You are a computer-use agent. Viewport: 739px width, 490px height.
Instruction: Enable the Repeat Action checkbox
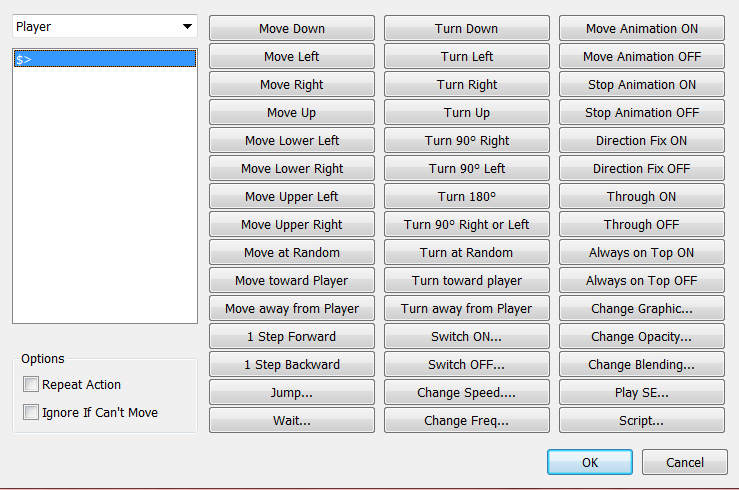point(31,384)
